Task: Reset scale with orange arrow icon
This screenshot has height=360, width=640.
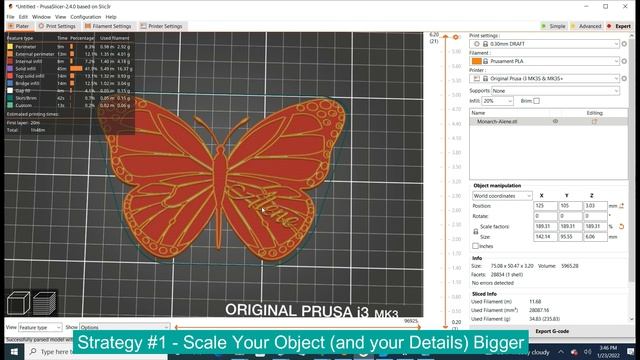Action: 621,227
